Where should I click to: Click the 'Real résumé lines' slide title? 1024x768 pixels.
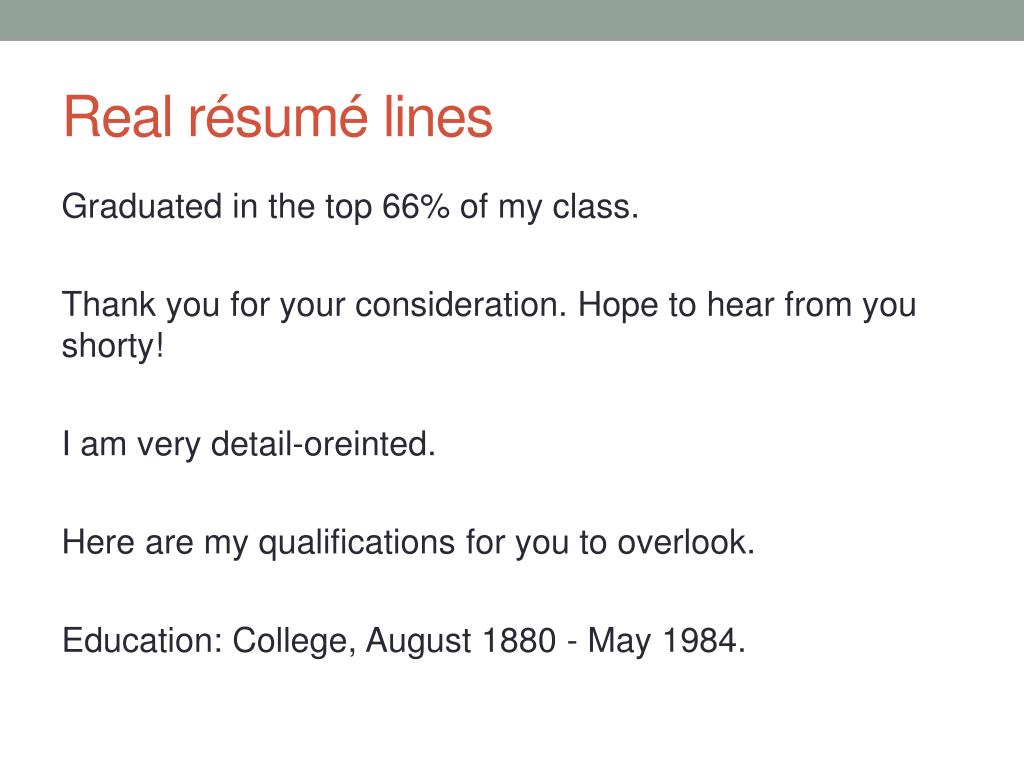click(278, 117)
